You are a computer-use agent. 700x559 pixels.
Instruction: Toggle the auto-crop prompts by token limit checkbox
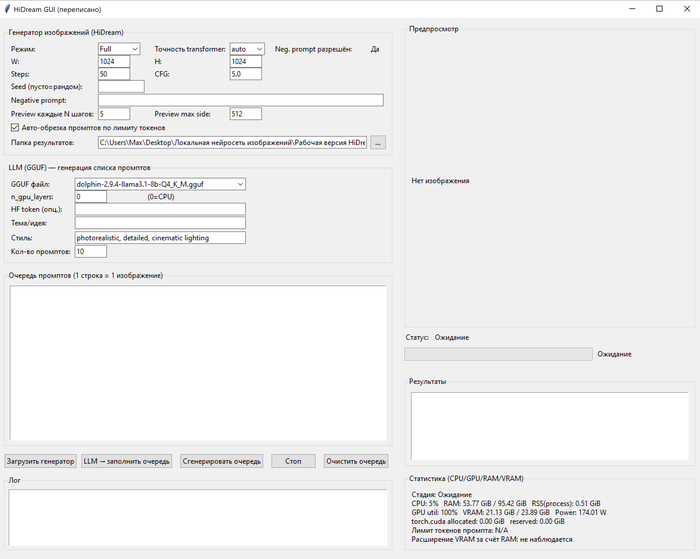[14, 128]
